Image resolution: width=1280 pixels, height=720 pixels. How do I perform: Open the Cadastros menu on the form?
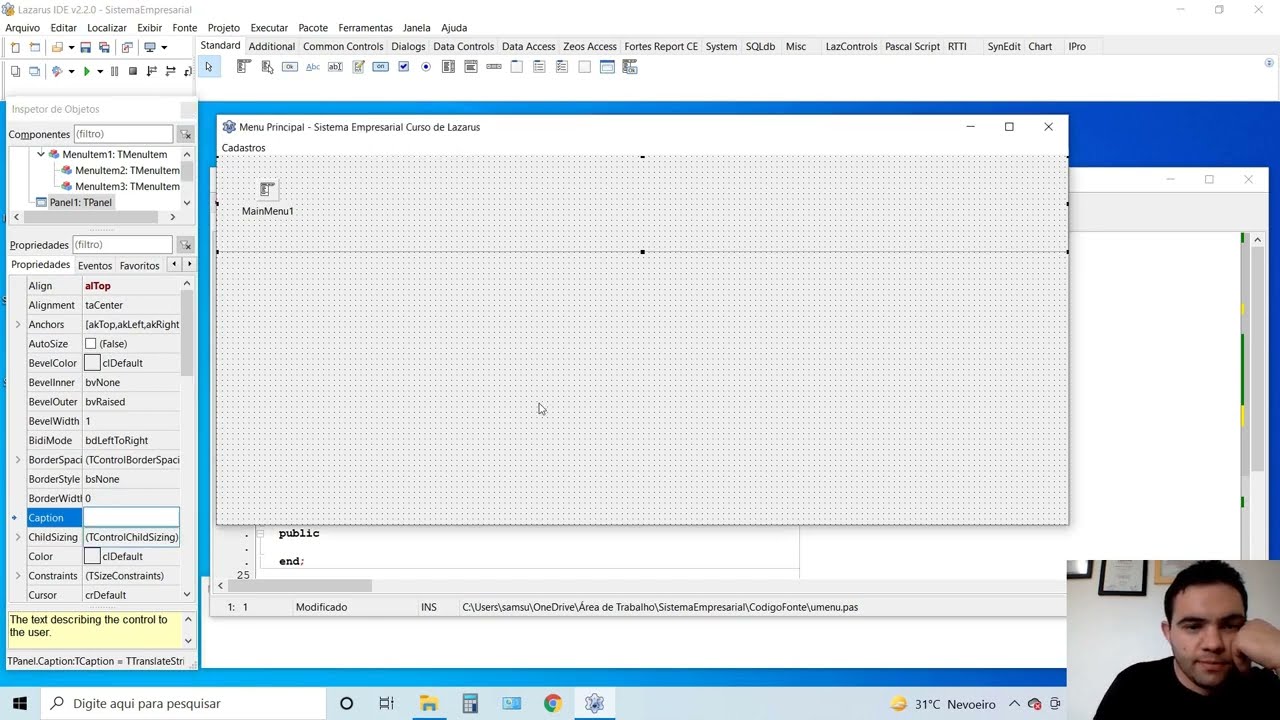244,148
